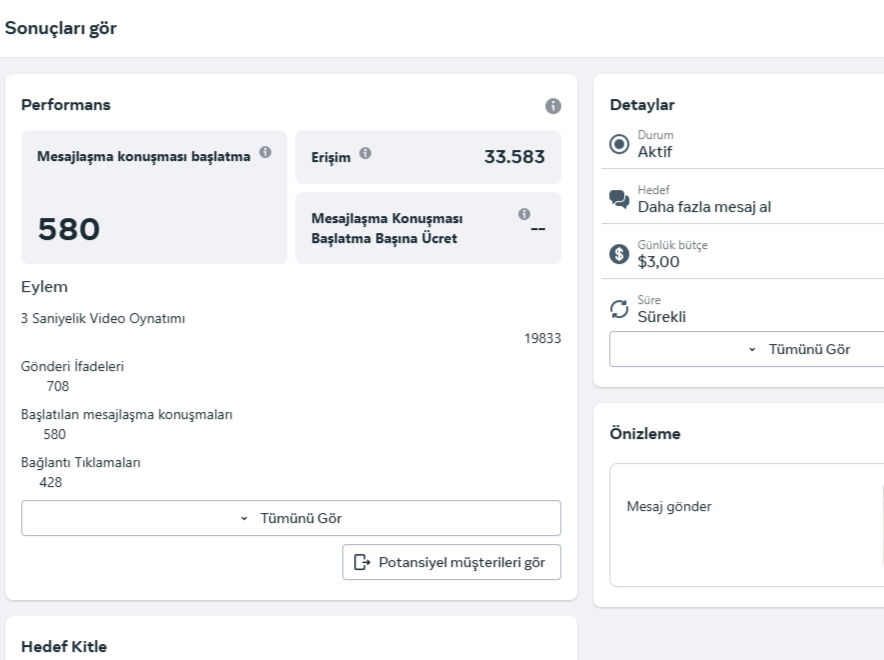Click the 3 Saniyelik Video Oynatımı row
This screenshot has width=884, height=660.
tap(103, 319)
